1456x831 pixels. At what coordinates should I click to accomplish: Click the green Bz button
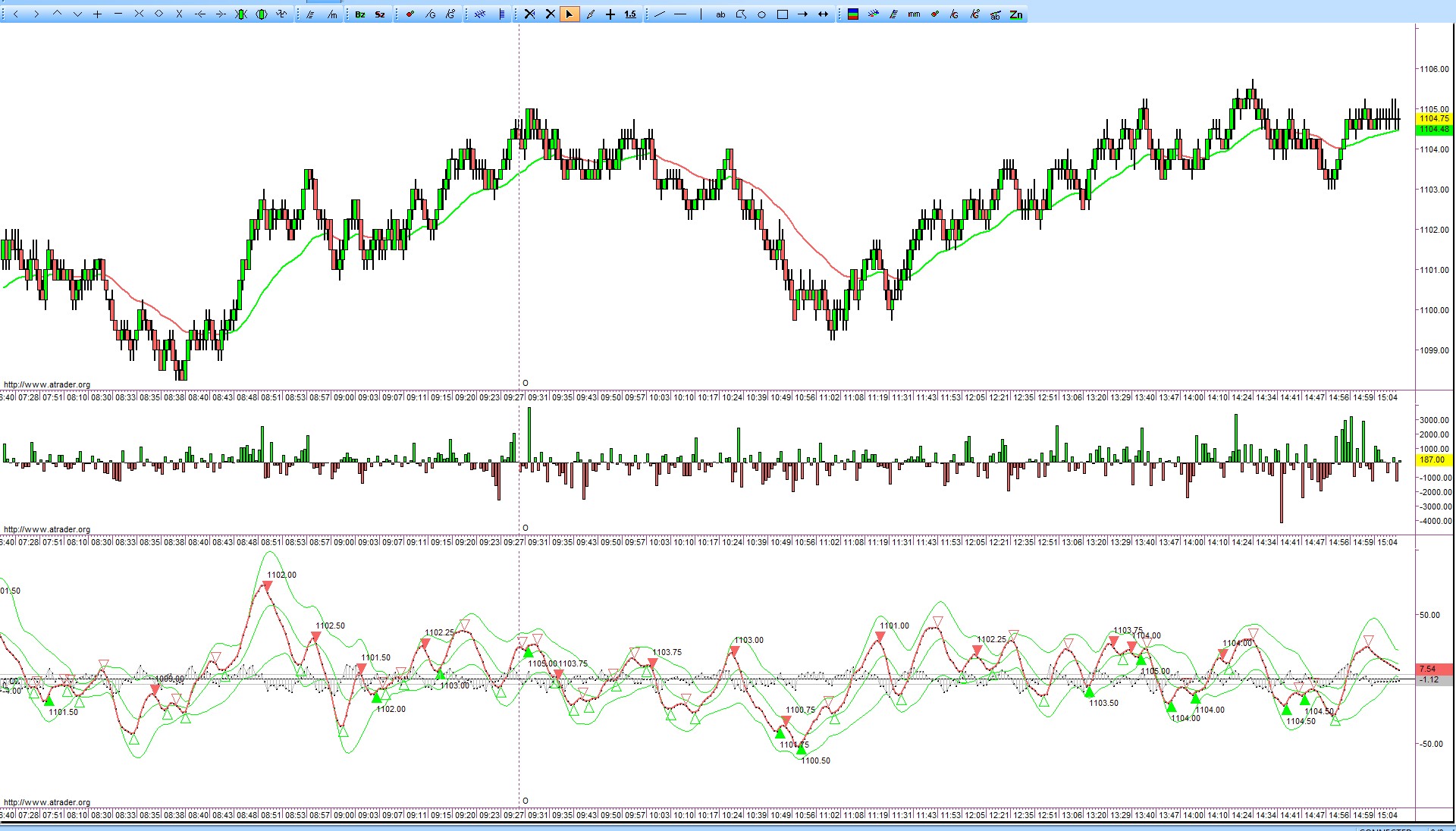(360, 14)
